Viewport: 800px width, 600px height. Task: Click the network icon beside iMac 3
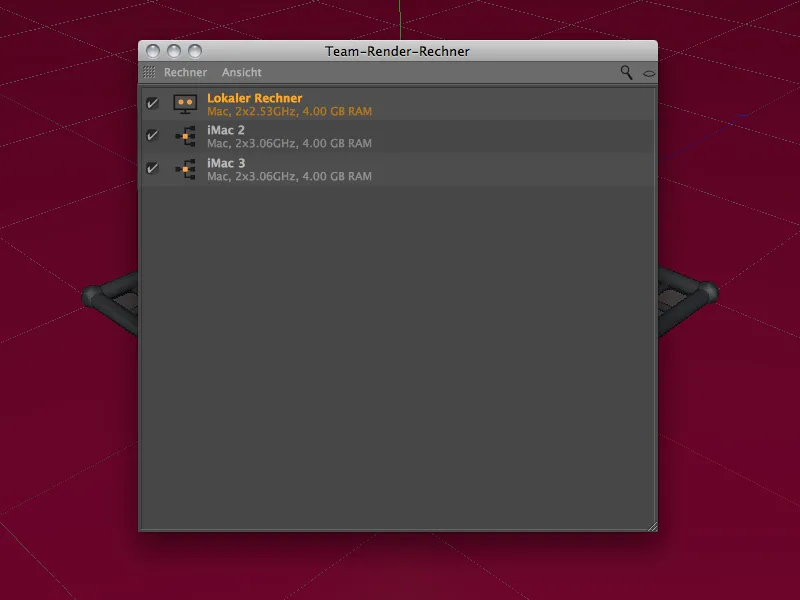pos(184,169)
